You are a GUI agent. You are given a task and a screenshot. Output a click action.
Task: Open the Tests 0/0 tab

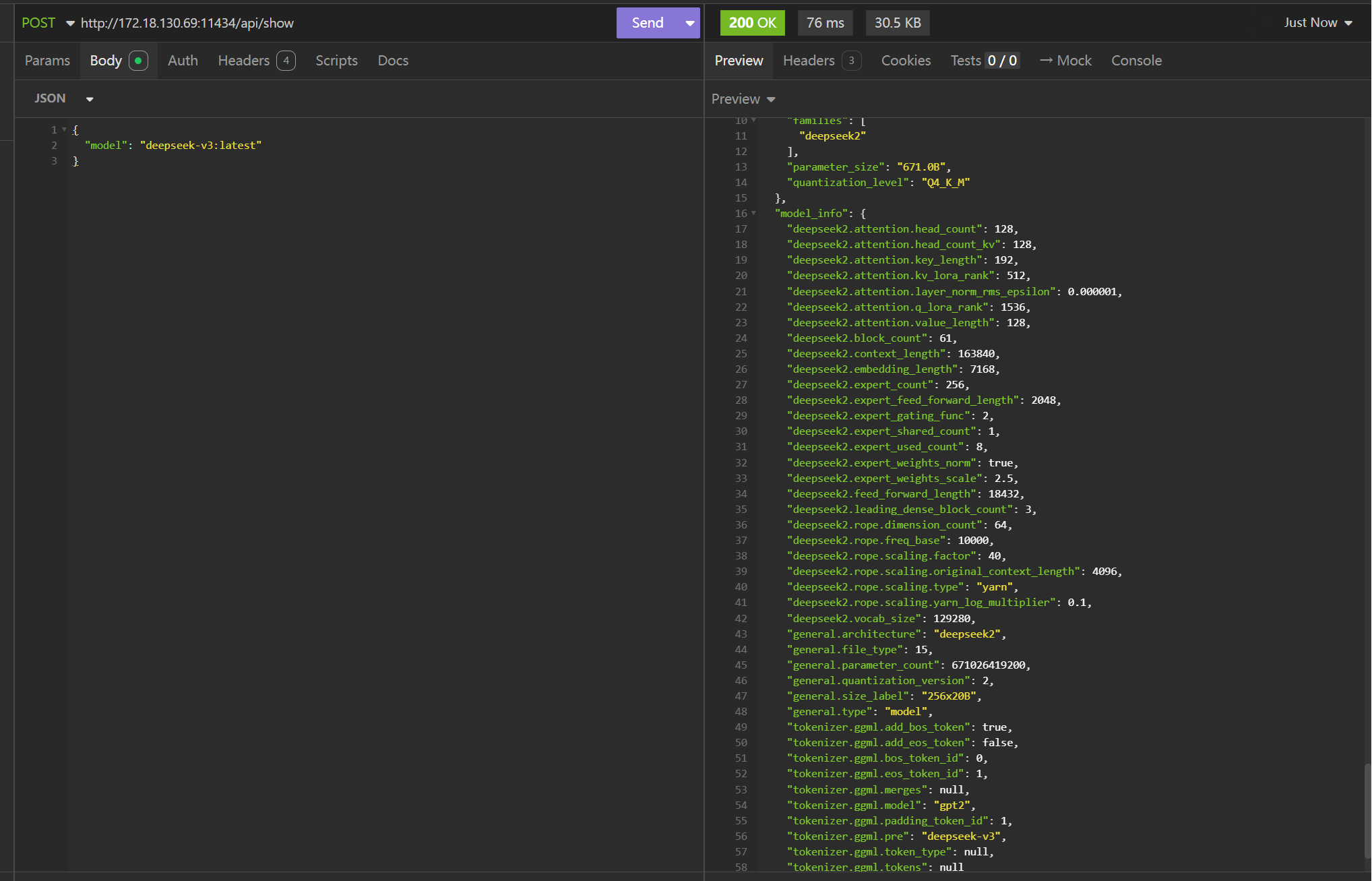[985, 61]
